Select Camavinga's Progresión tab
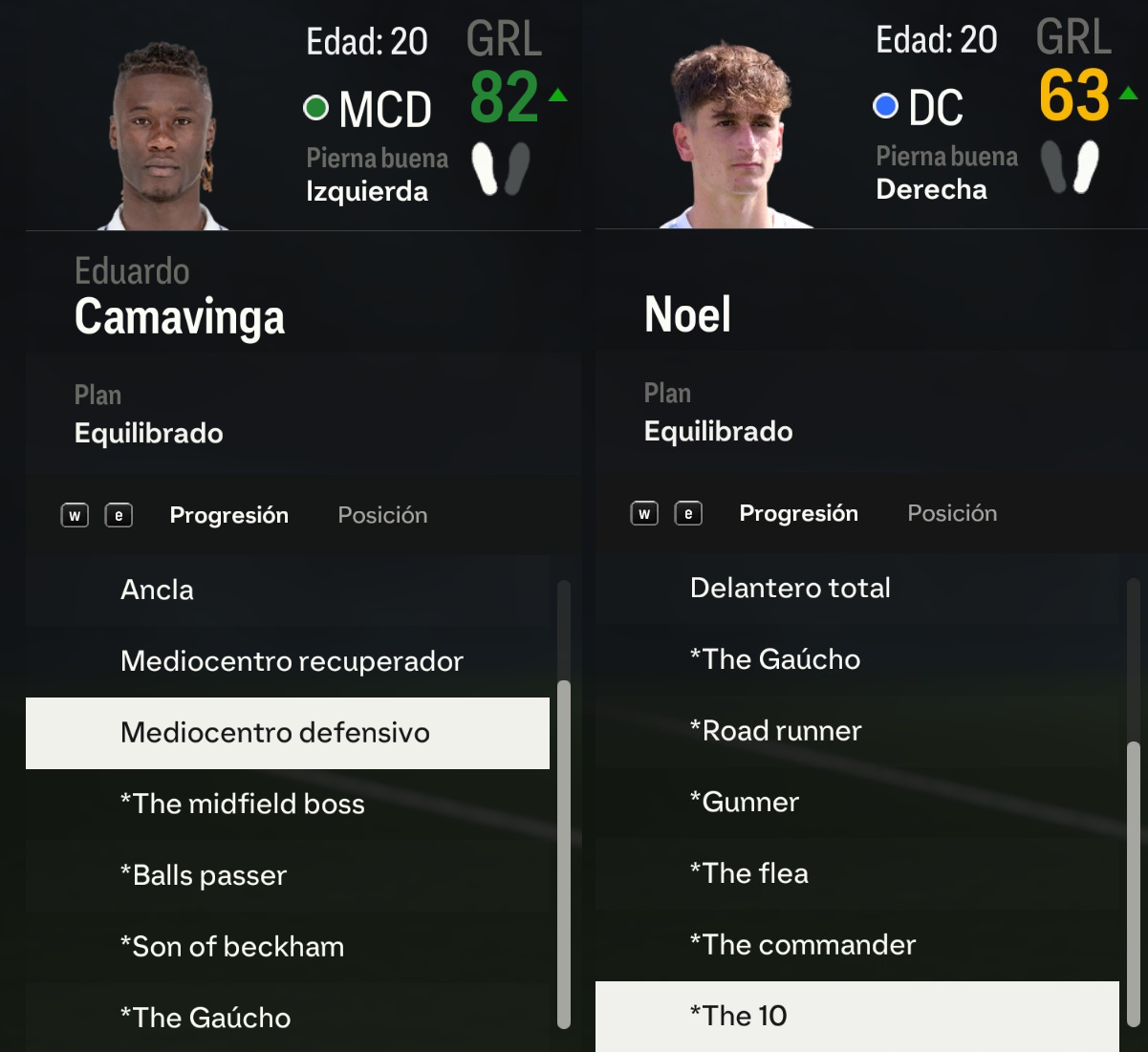Screen dimensions: 1148x1052 [x=228, y=516]
